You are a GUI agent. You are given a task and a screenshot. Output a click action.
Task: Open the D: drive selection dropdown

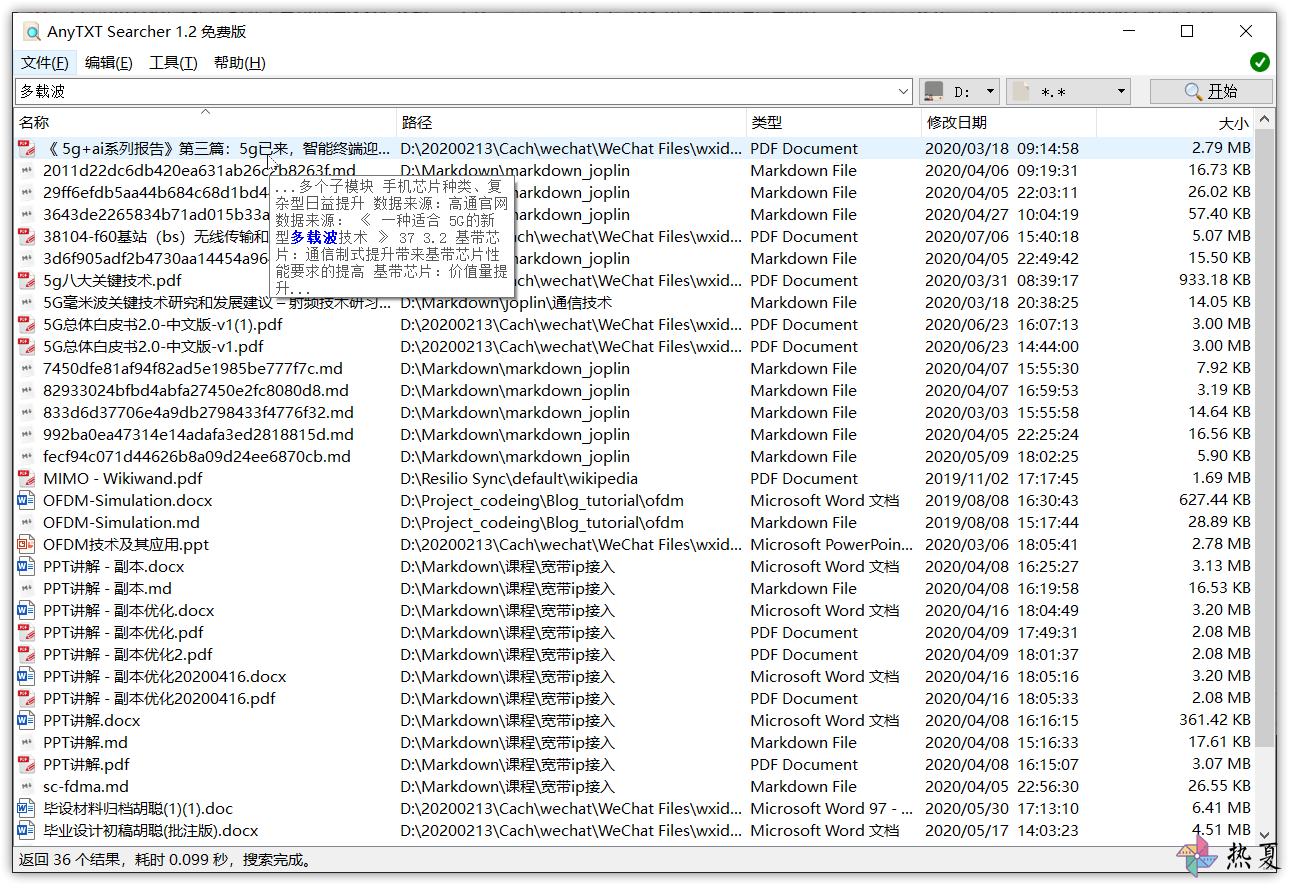click(x=990, y=92)
